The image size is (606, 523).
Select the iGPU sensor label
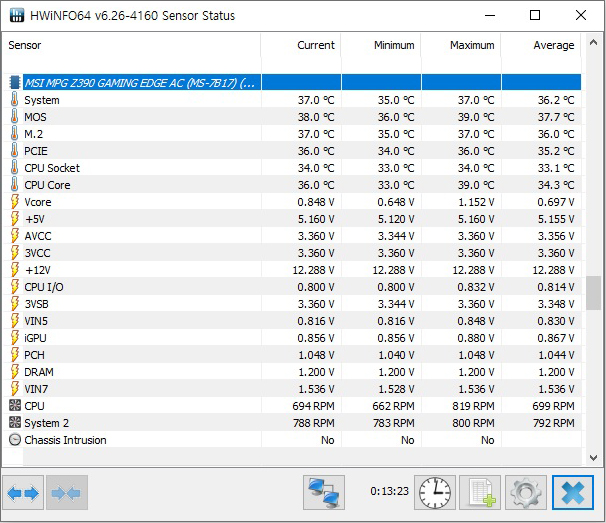coord(35,338)
